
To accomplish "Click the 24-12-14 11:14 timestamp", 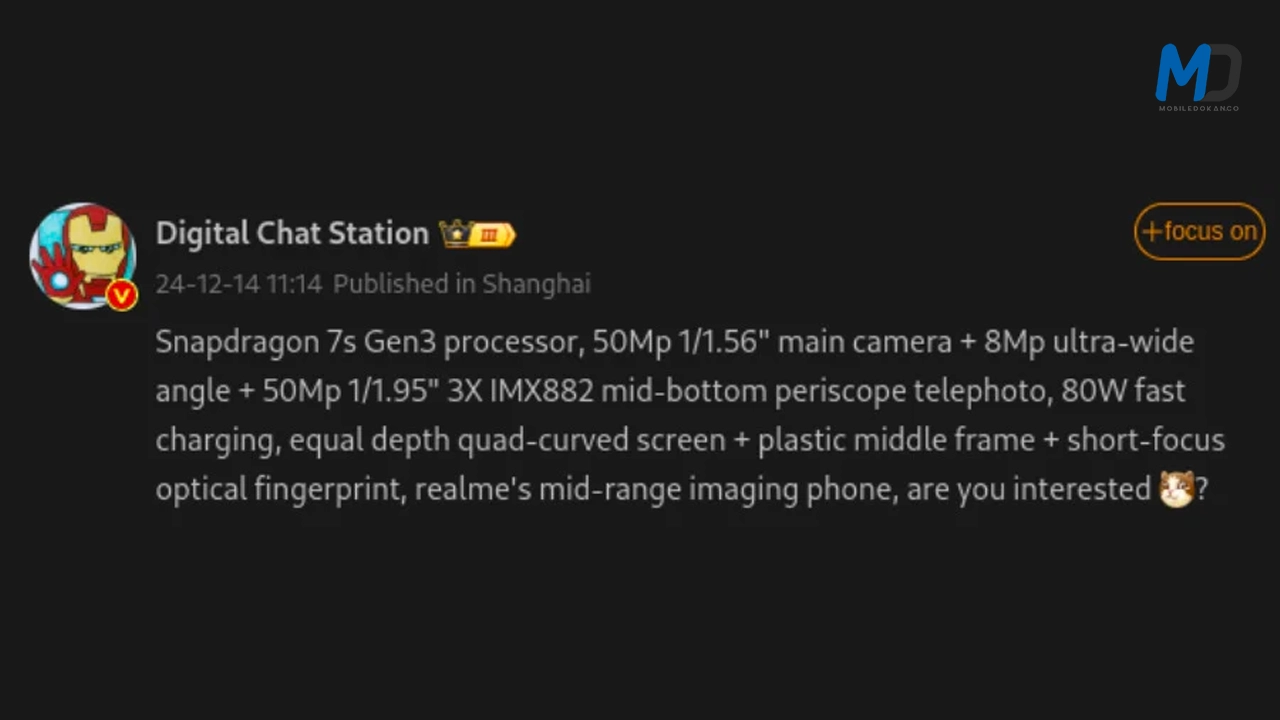I will pyautogui.click(x=238, y=284).
